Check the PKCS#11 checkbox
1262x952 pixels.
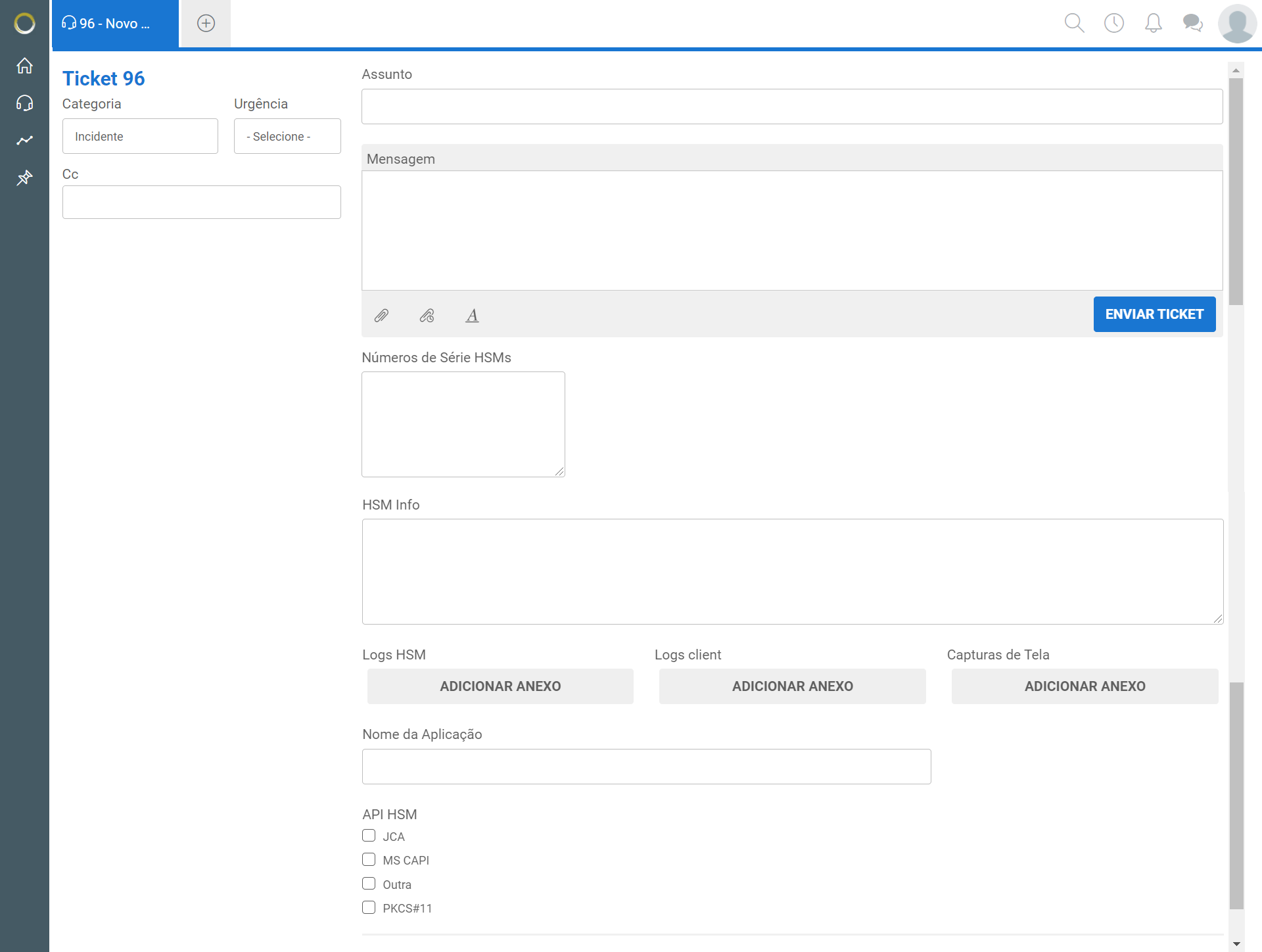(x=369, y=907)
